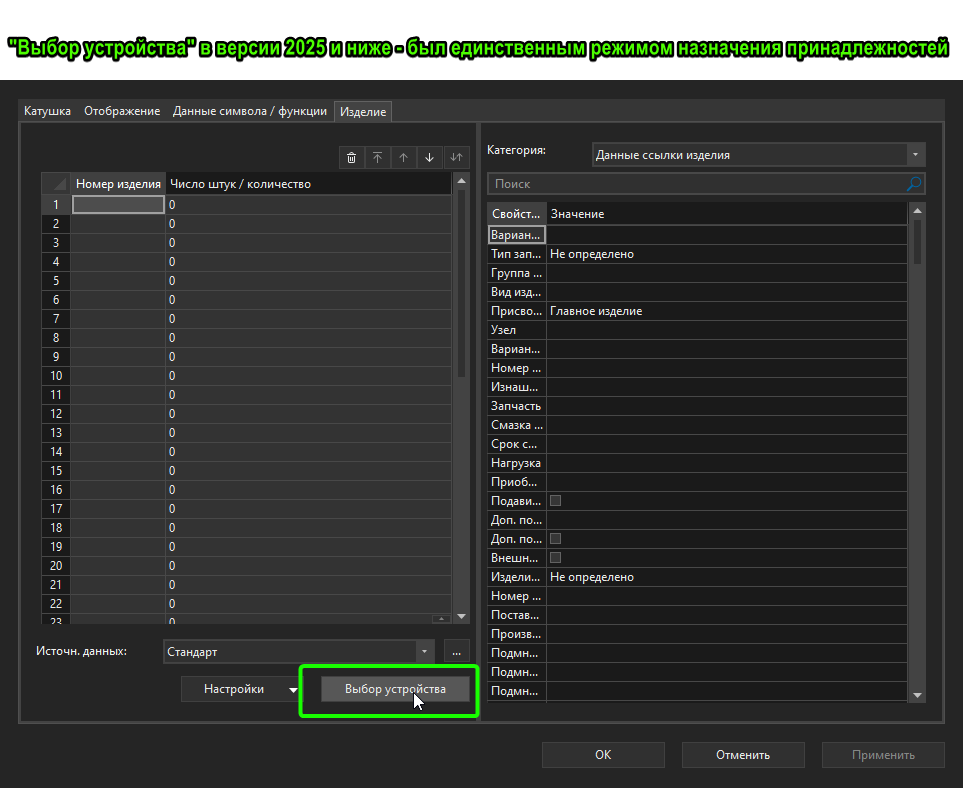Select the Изнаш... property row
Screen dimensions: 963x788
click(x=698, y=387)
